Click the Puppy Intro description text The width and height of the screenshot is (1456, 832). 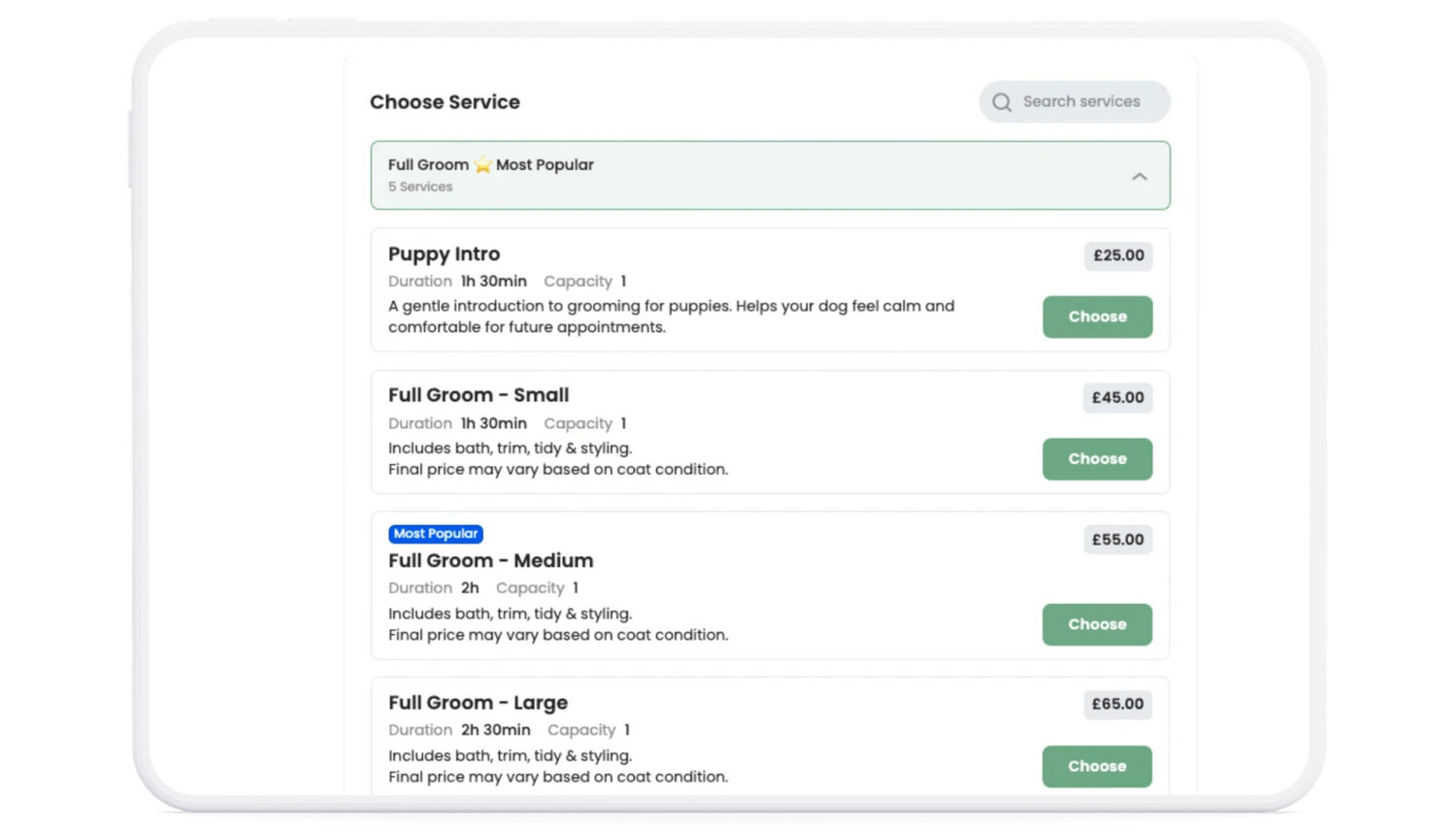tap(672, 316)
